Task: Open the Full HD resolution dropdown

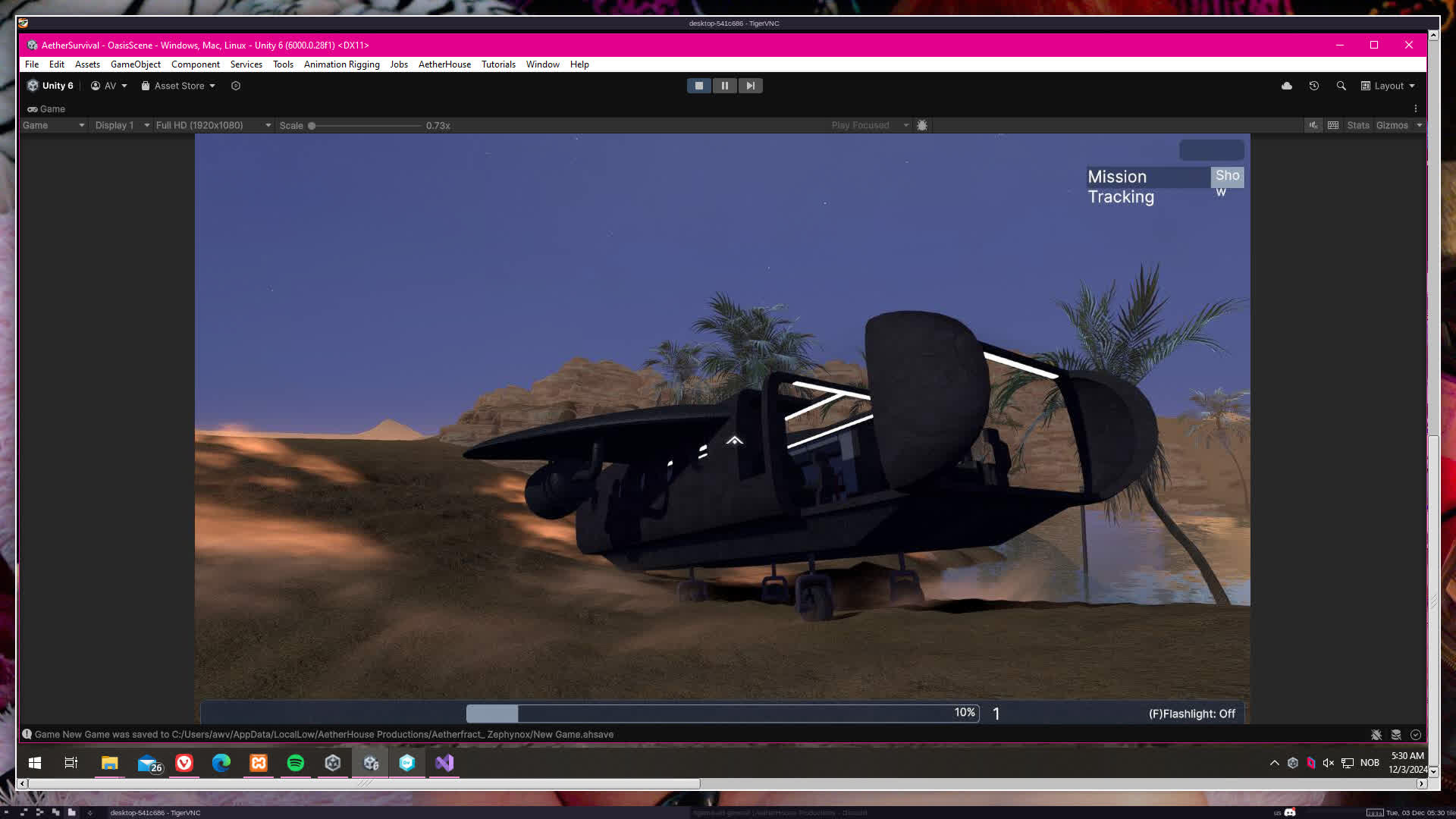Action: point(213,125)
